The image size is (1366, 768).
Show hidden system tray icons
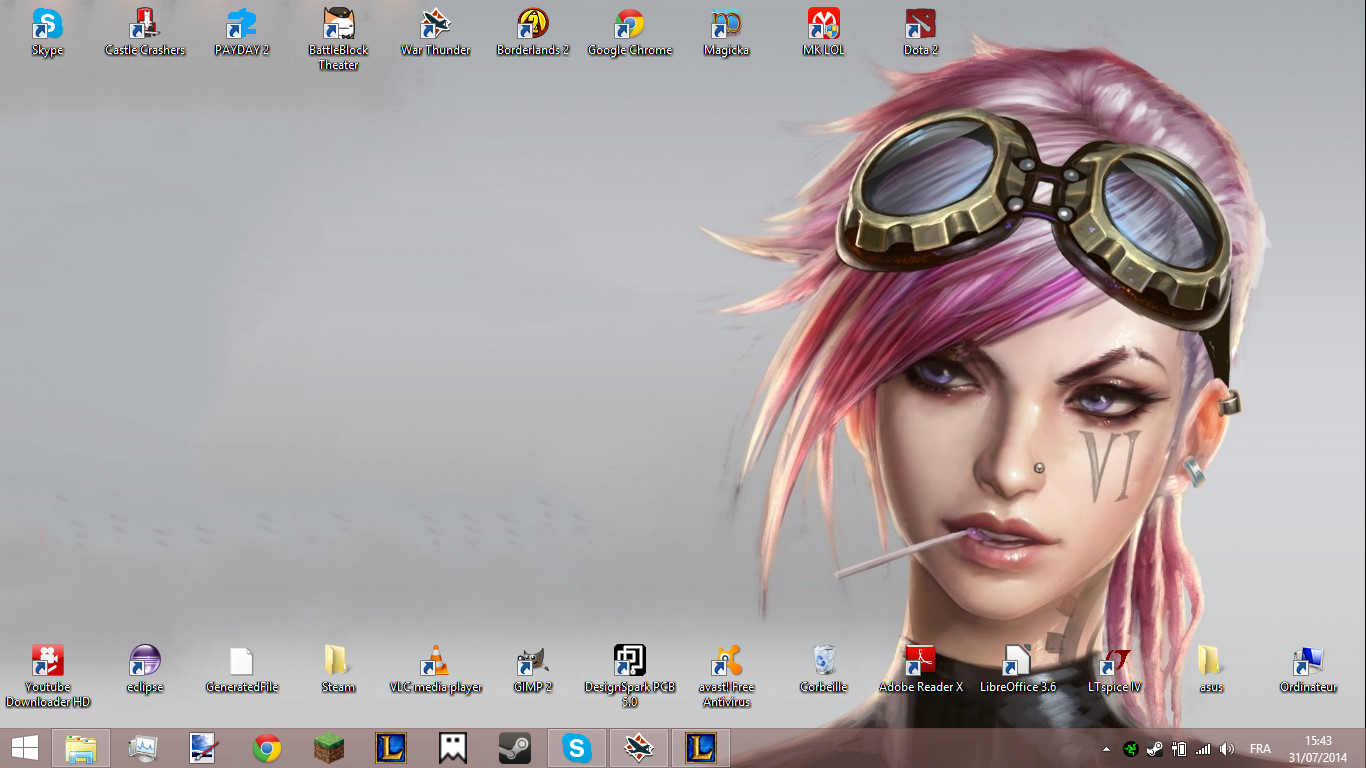click(x=1106, y=748)
